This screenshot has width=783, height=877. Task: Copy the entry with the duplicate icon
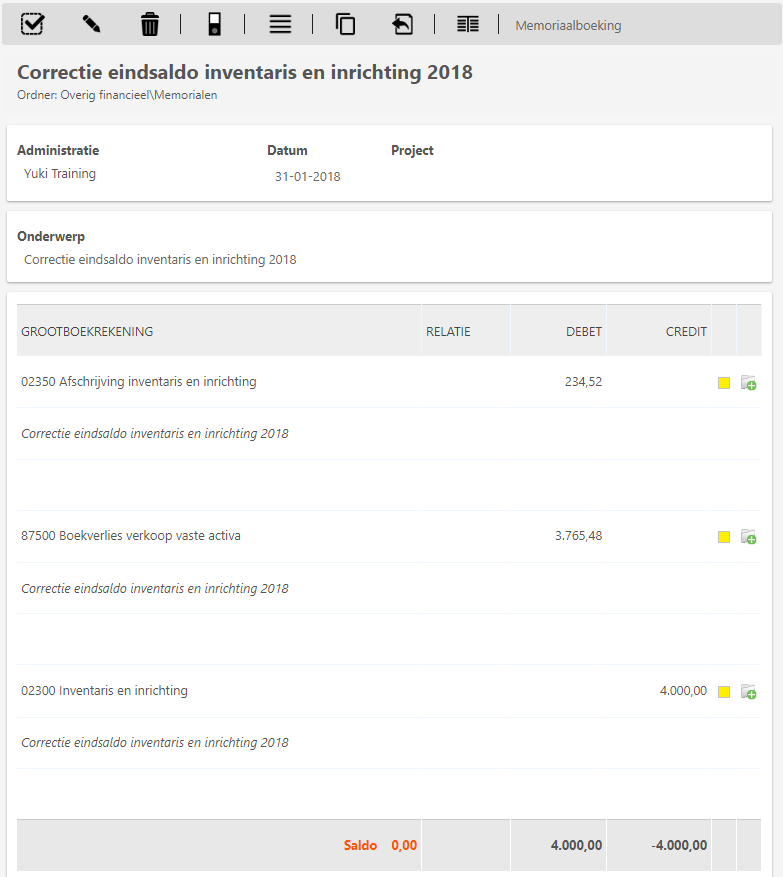345,24
